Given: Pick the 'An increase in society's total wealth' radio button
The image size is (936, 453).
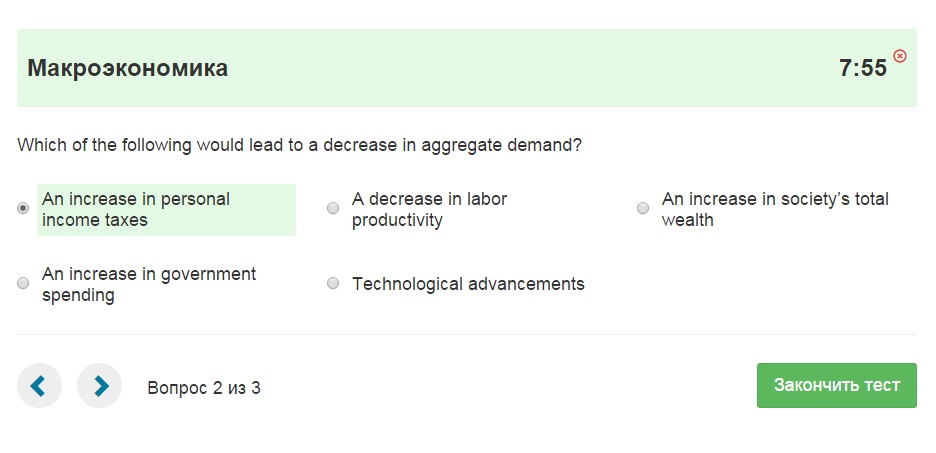Looking at the screenshot, I should (x=643, y=208).
